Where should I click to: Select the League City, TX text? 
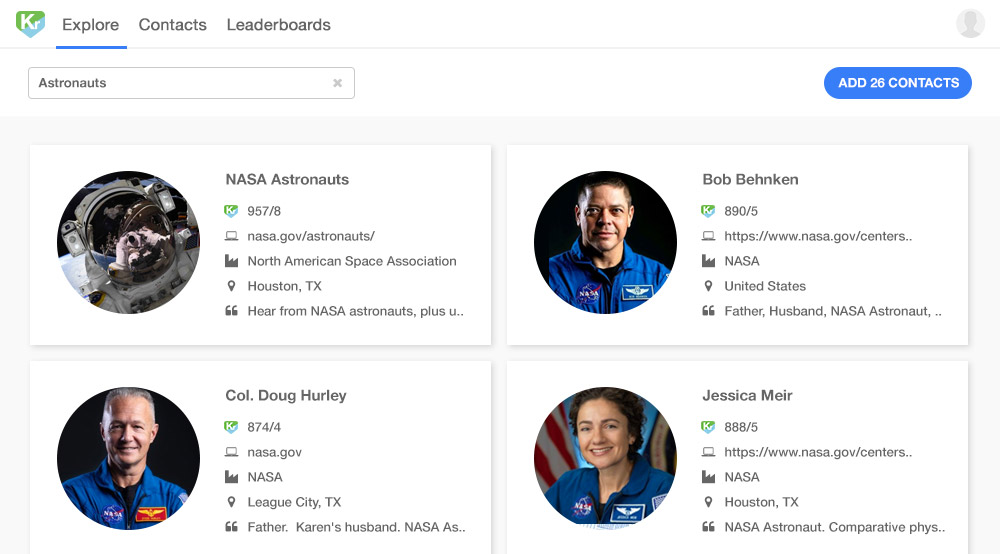(x=294, y=502)
